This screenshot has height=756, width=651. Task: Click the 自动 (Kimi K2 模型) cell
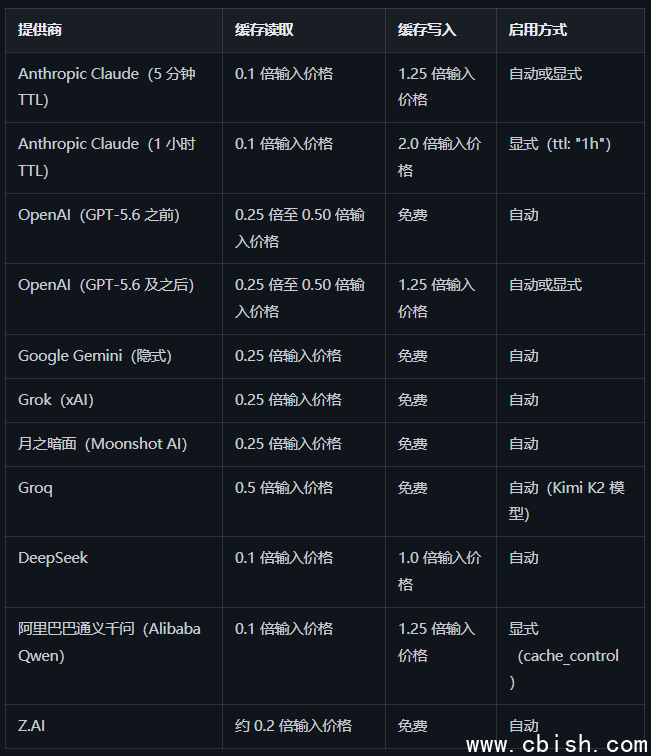pos(570,501)
